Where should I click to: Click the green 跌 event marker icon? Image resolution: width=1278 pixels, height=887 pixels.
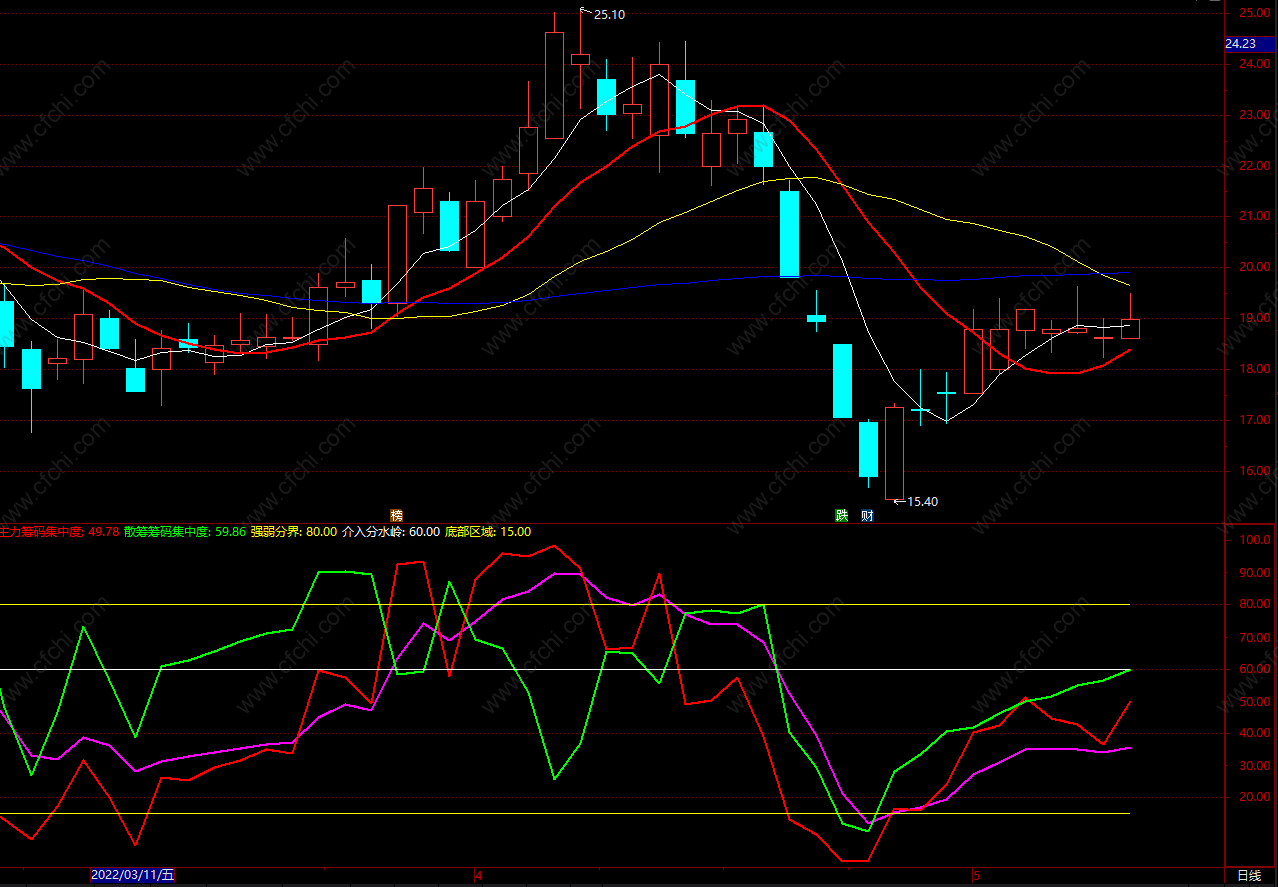tap(842, 516)
